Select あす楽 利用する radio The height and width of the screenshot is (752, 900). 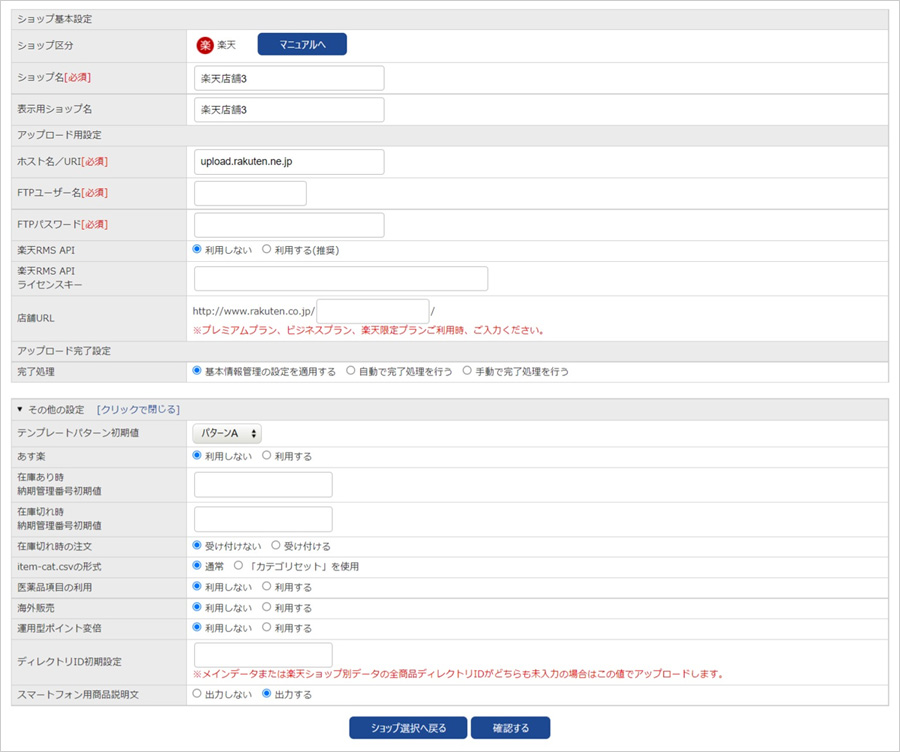266,455
